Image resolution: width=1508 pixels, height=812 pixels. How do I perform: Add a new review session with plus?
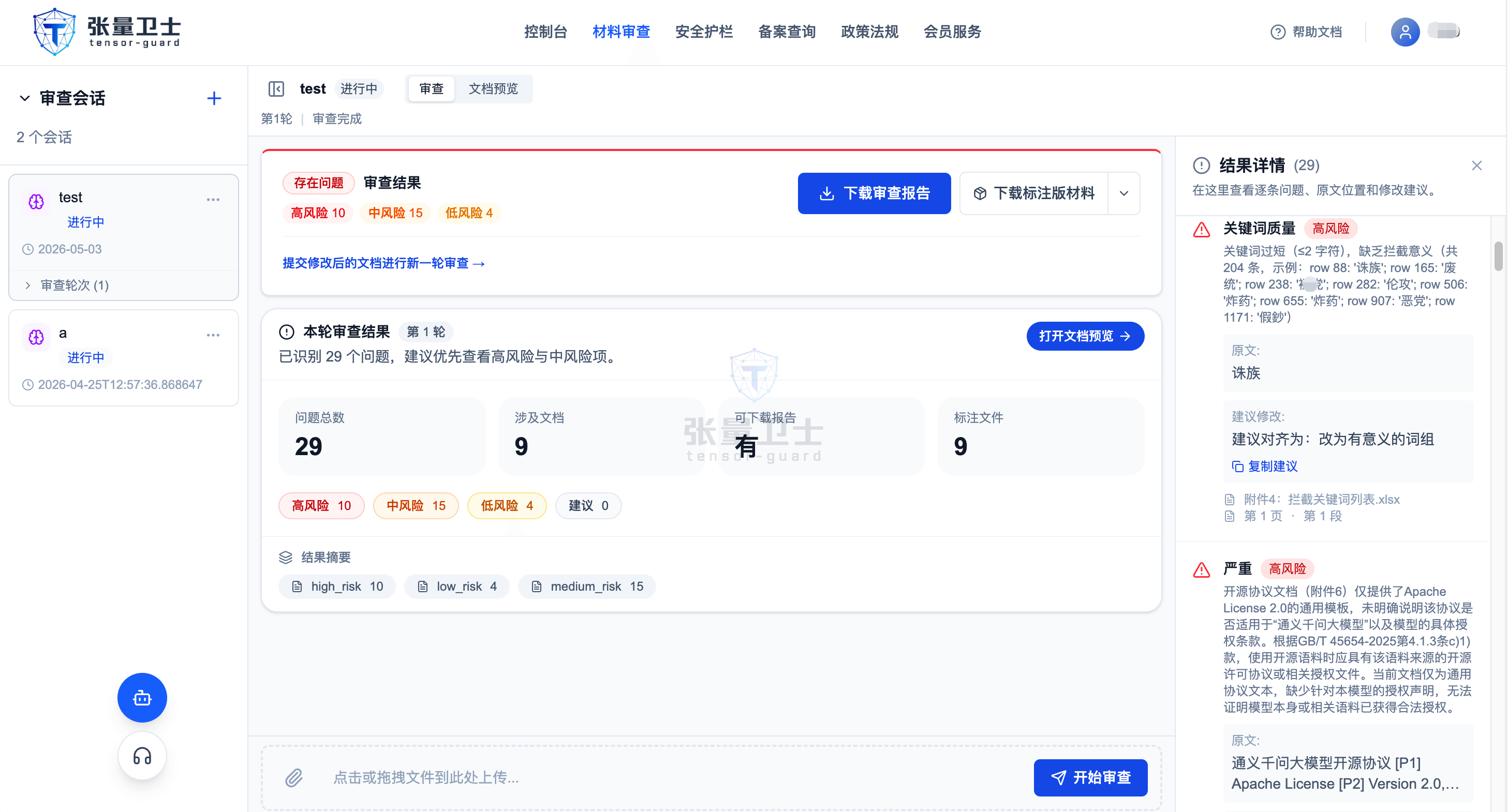(214, 98)
